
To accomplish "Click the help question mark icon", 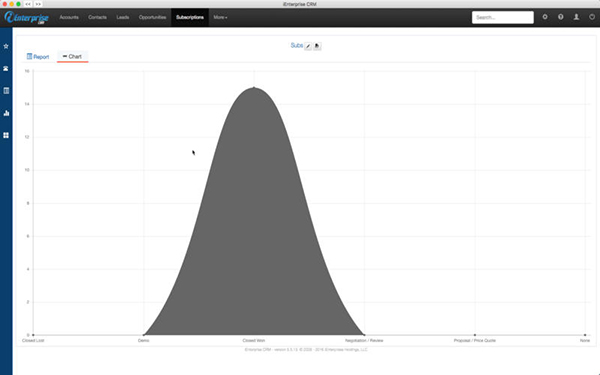I will tap(561, 17).
